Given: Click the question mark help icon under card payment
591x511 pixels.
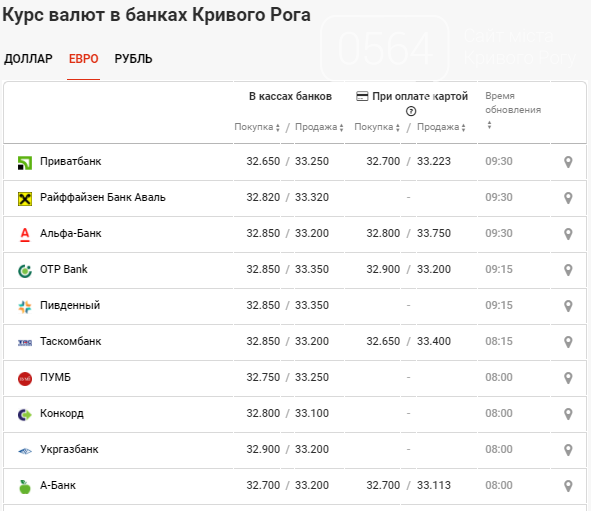Looking at the screenshot, I should tap(411, 112).
